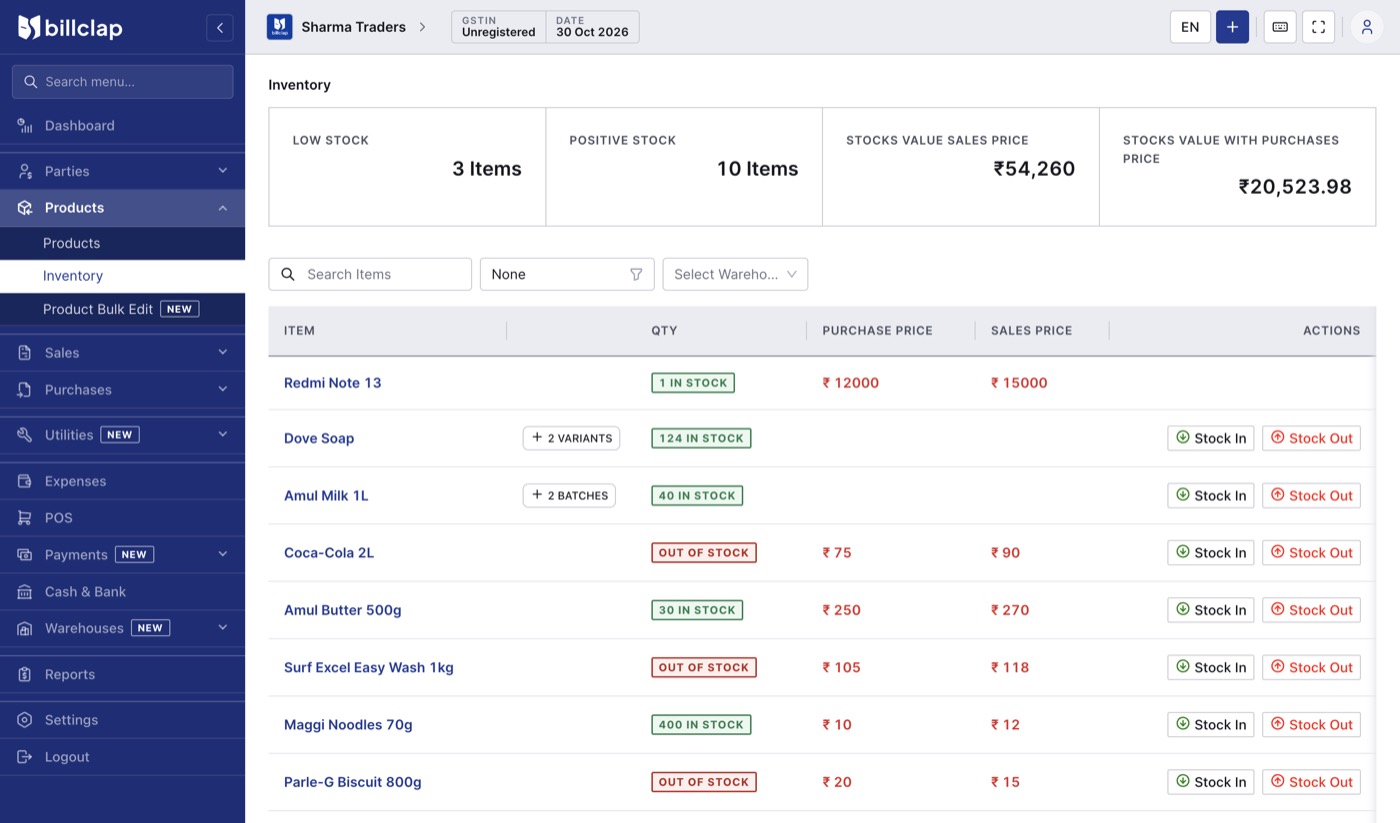This screenshot has width=1400, height=823.
Task: Click the blue plus quick-add button
Action: pos(1232,27)
